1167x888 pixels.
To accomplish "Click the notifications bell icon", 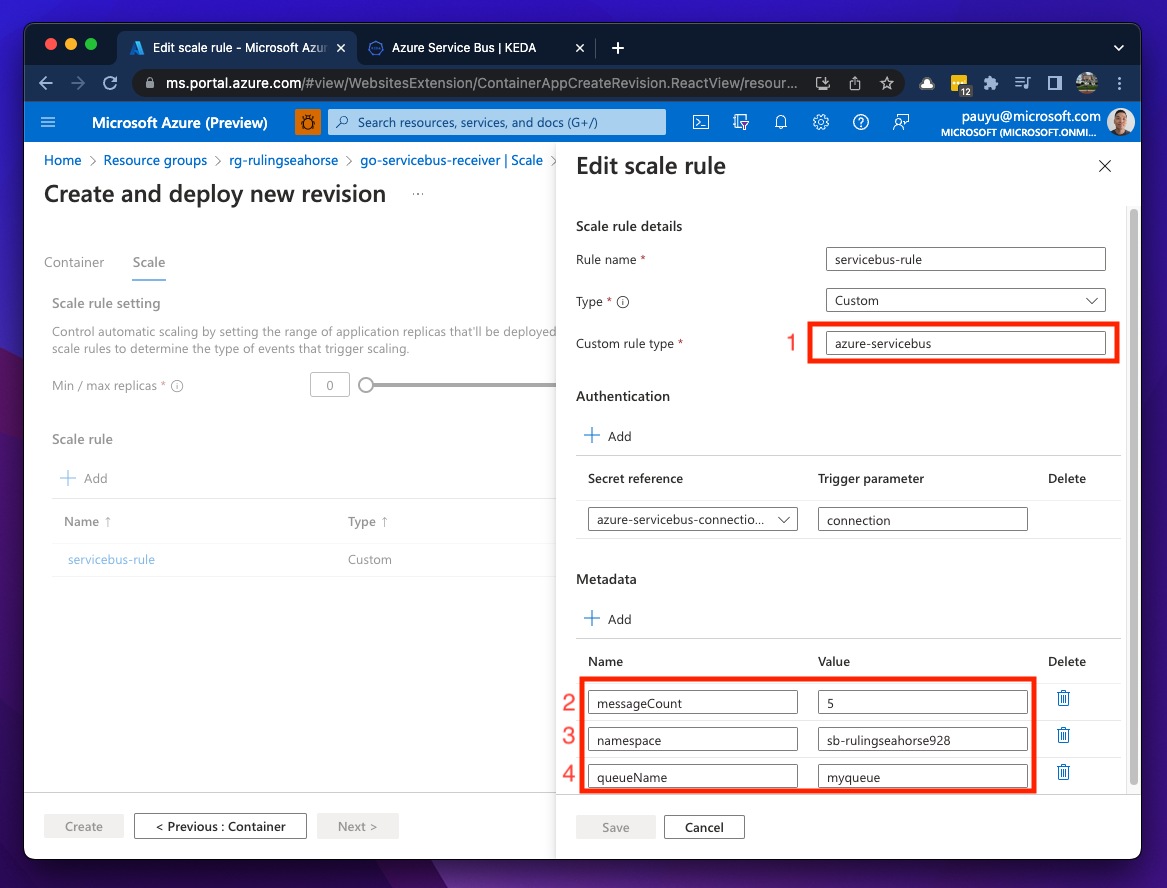I will (x=781, y=122).
